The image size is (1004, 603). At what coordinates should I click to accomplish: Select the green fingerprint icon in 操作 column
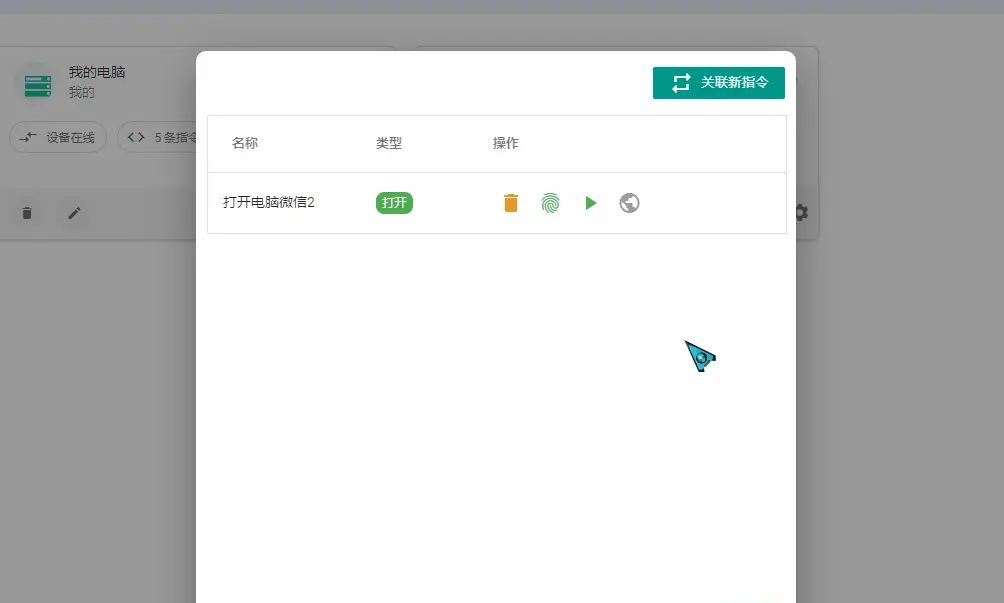[550, 202]
